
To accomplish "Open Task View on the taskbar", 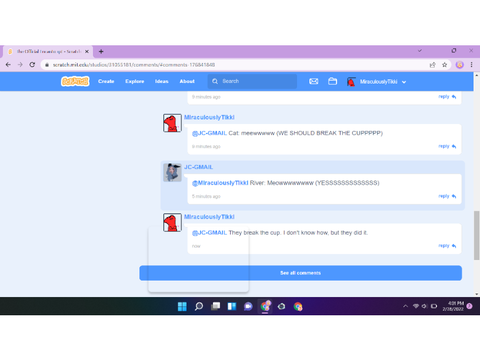I will pos(215,306).
